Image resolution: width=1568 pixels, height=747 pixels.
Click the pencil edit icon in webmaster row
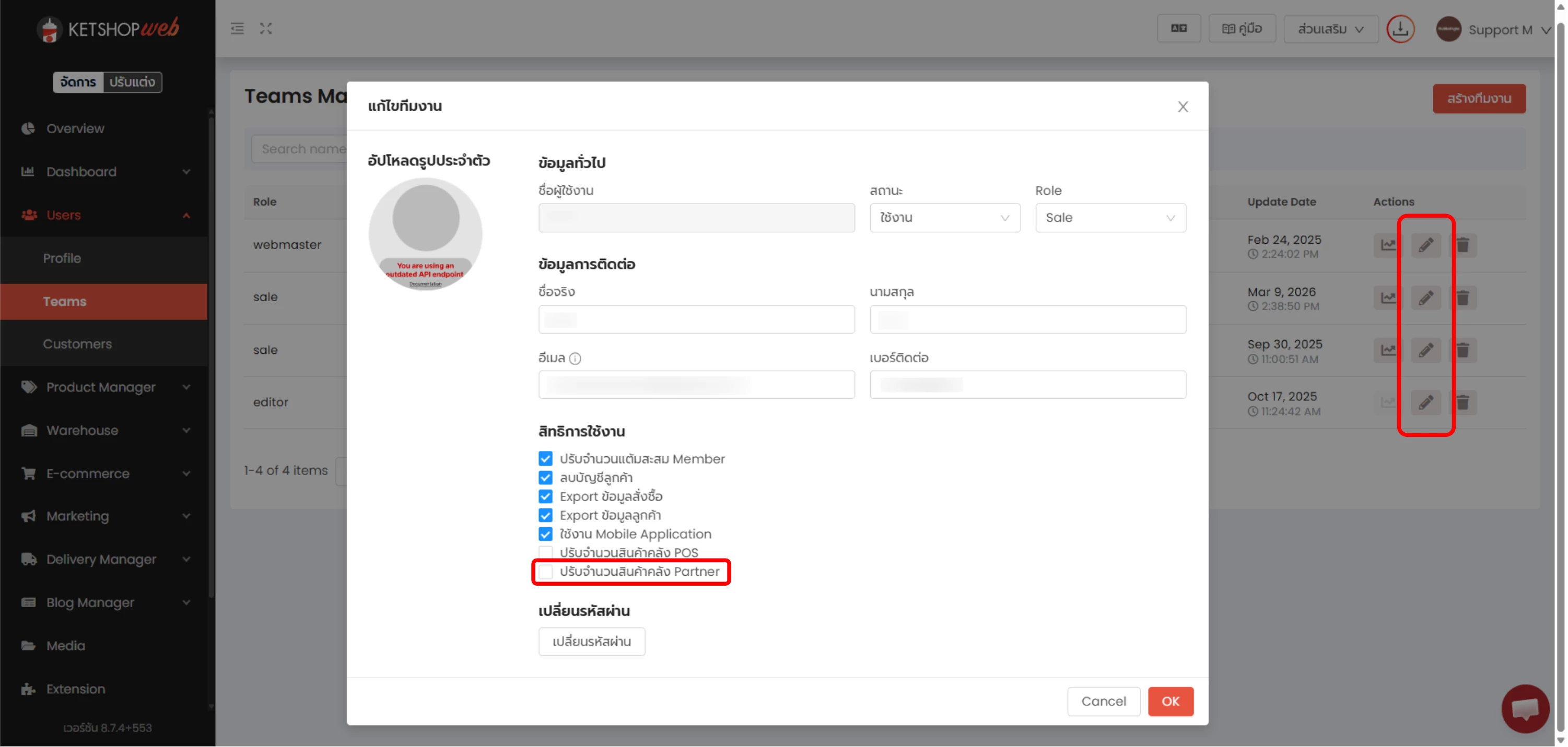coord(1425,245)
